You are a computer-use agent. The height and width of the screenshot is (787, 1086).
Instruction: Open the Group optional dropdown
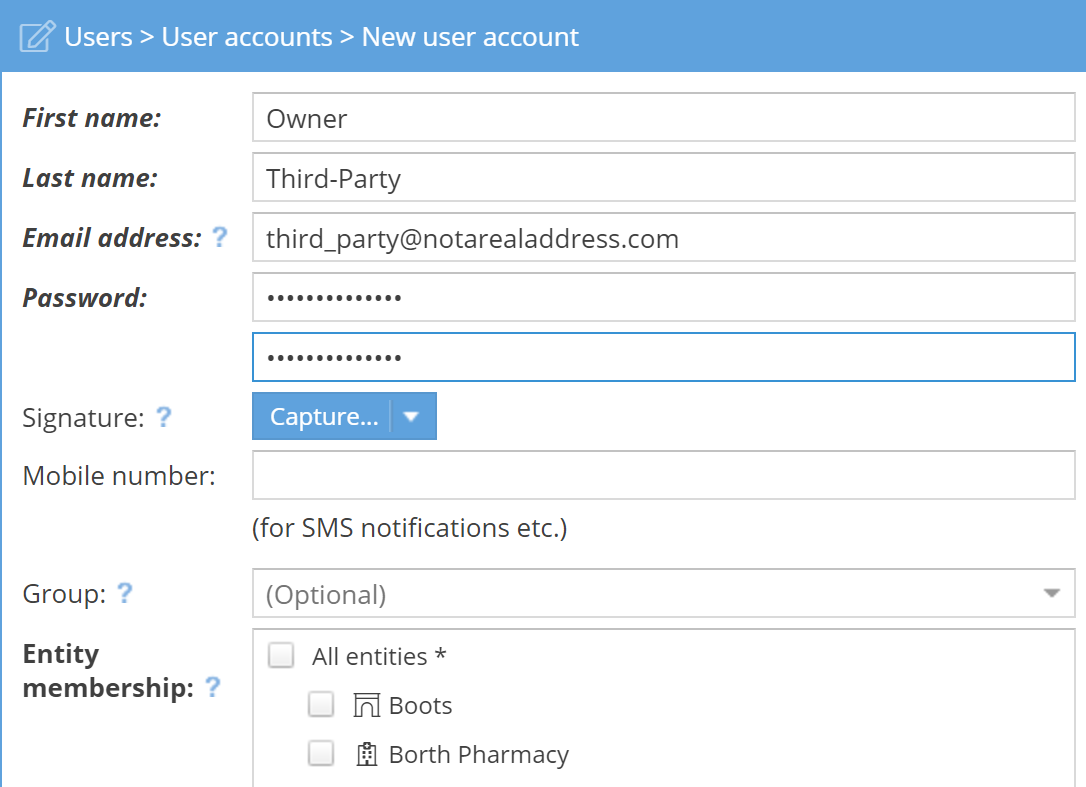[x=650, y=594]
